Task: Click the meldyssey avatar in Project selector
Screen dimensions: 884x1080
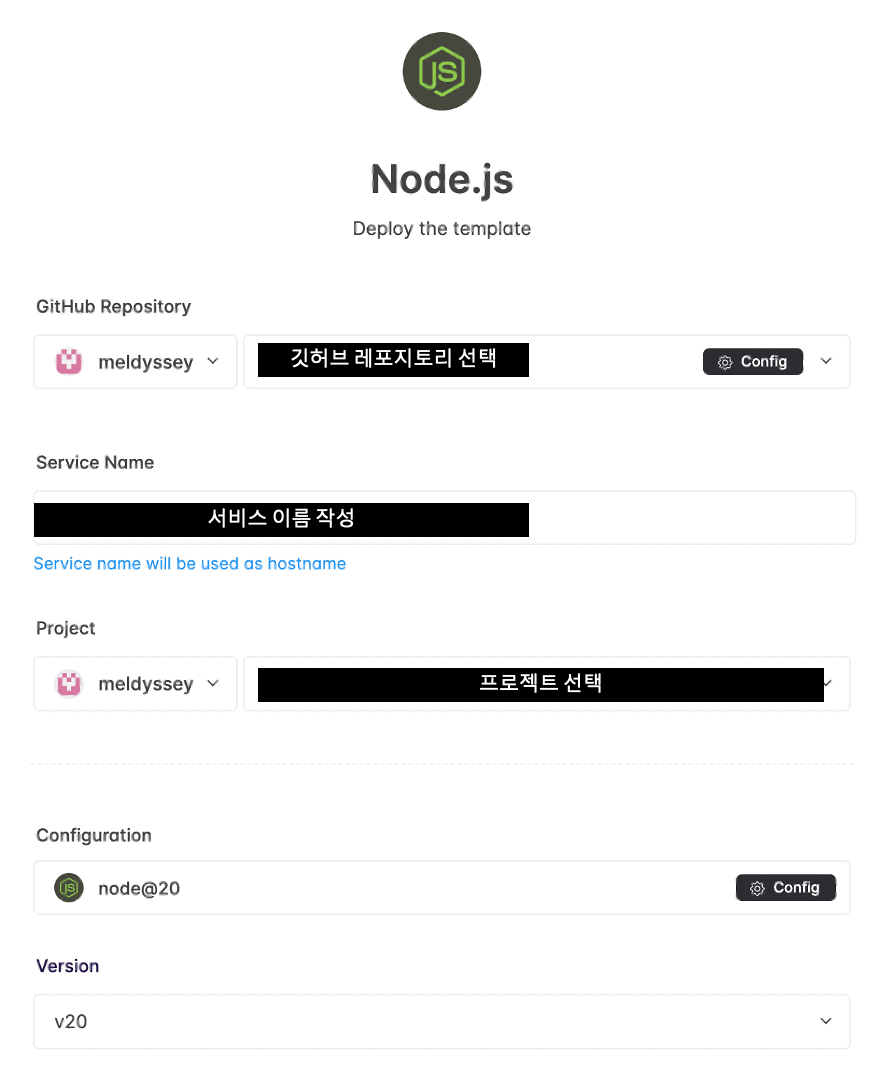Action: coord(68,683)
